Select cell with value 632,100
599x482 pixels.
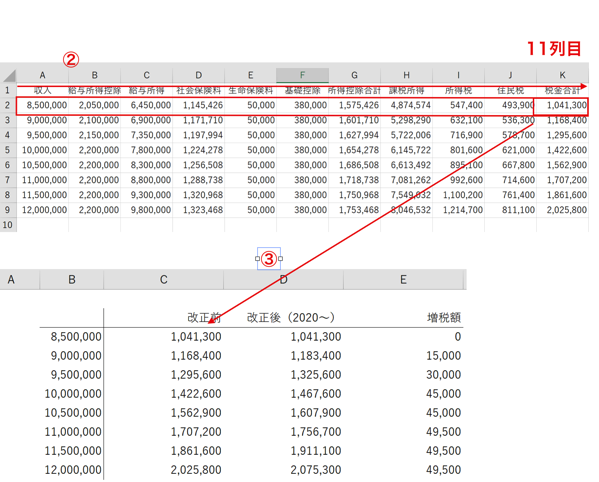(x=458, y=120)
